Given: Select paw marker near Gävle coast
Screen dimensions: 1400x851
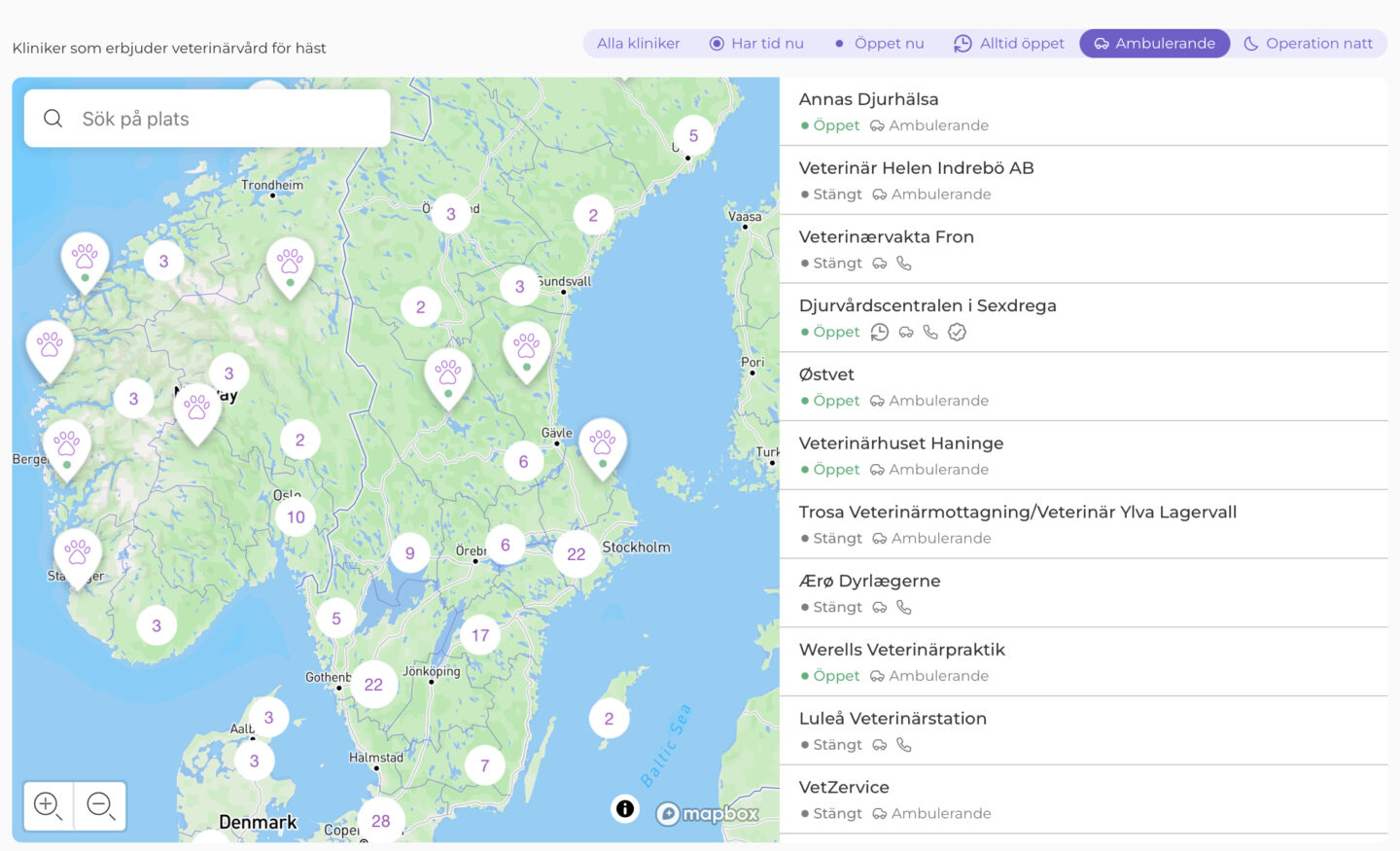Looking at the screenshot, I should pyautogui.click(x=603, y=447).
